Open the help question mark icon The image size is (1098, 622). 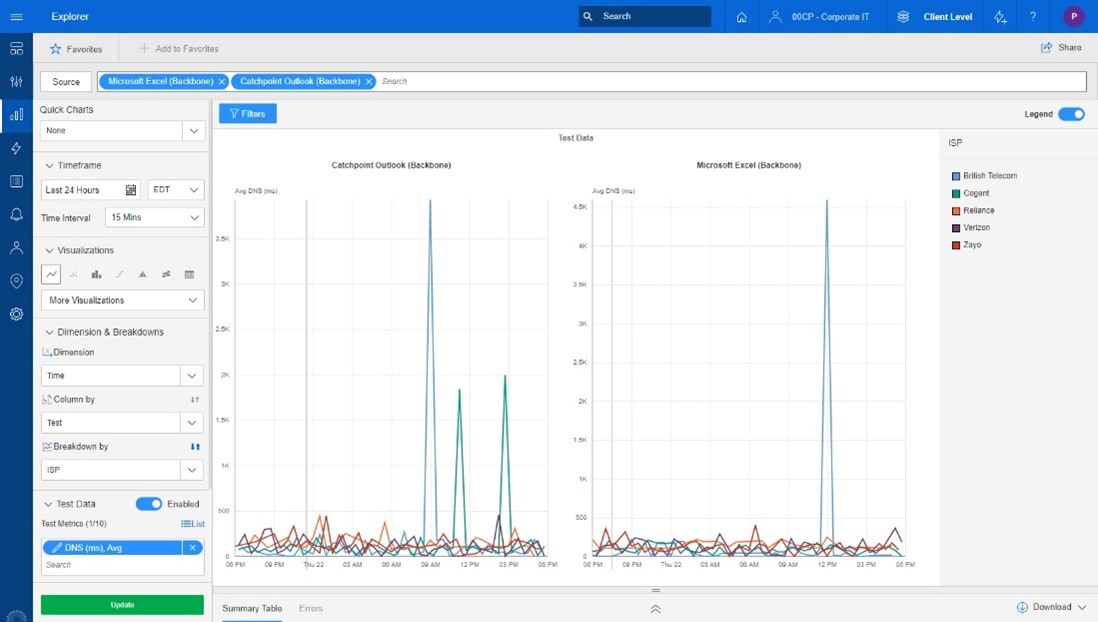click(x=1033, y=17)
